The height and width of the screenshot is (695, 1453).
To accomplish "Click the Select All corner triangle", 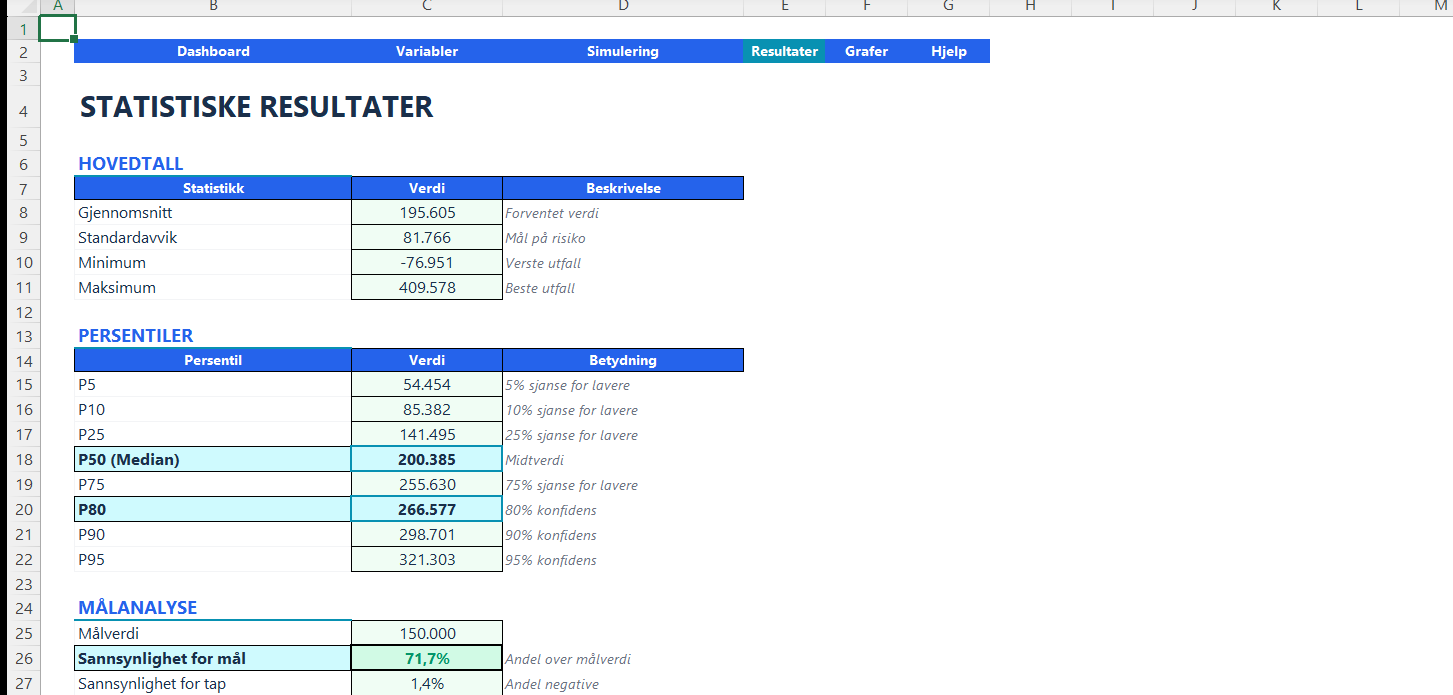I will (20, 8).
